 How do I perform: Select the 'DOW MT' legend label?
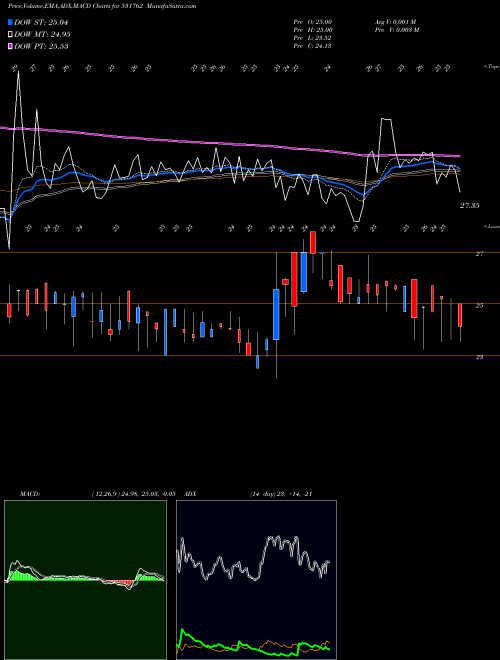point(42,35)
